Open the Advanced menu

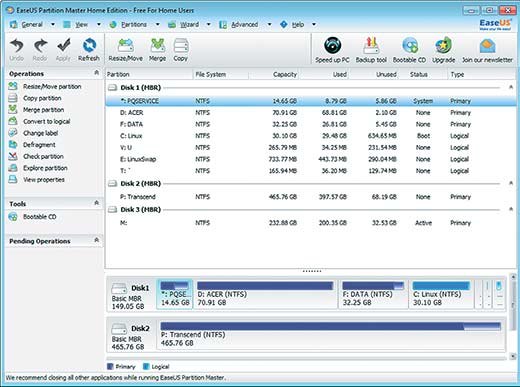(239, 24)
